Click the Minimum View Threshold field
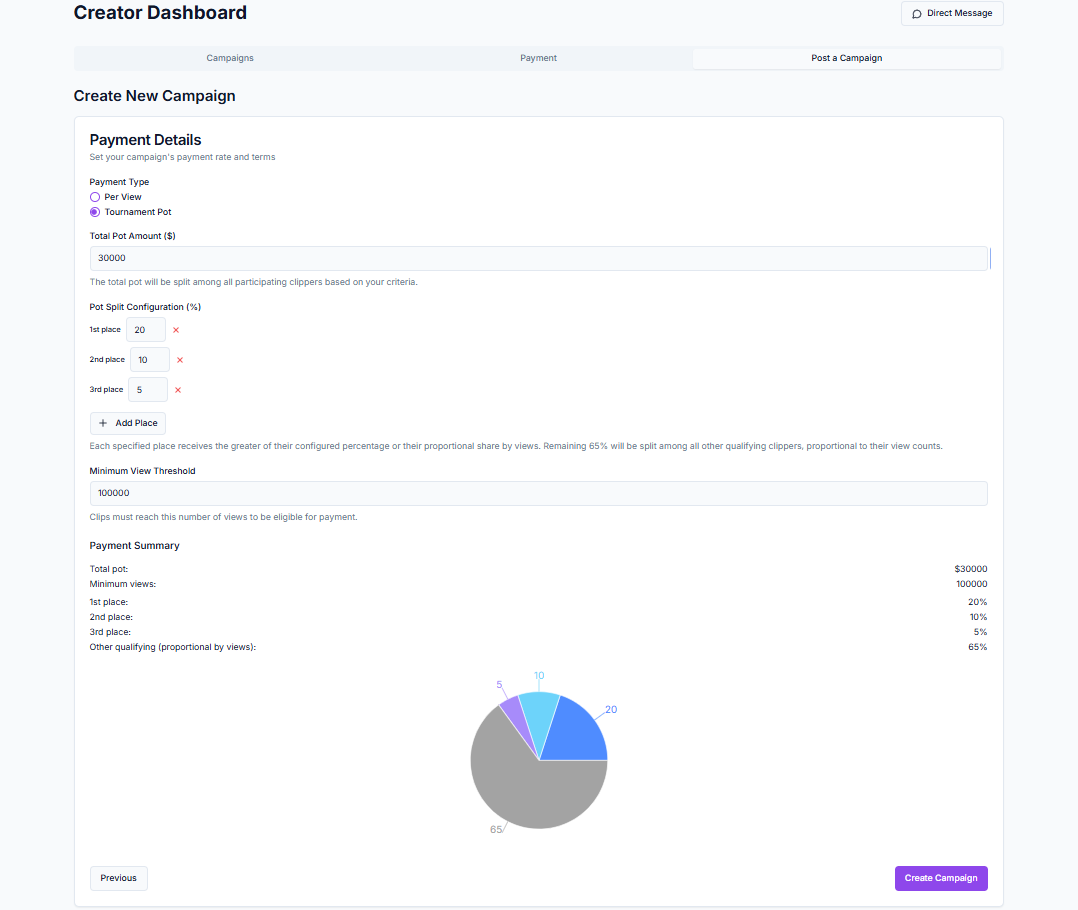1078x910 pixels. [x=539, y=493]
